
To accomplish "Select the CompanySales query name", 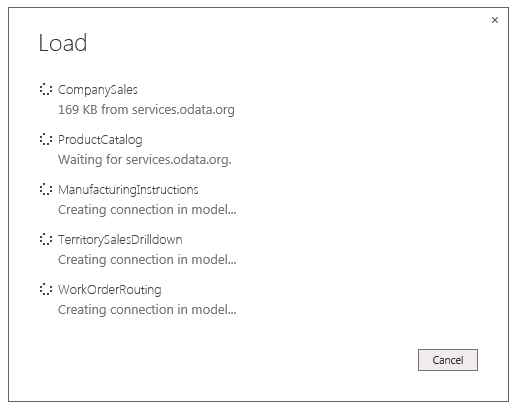I will pos(98,90).
